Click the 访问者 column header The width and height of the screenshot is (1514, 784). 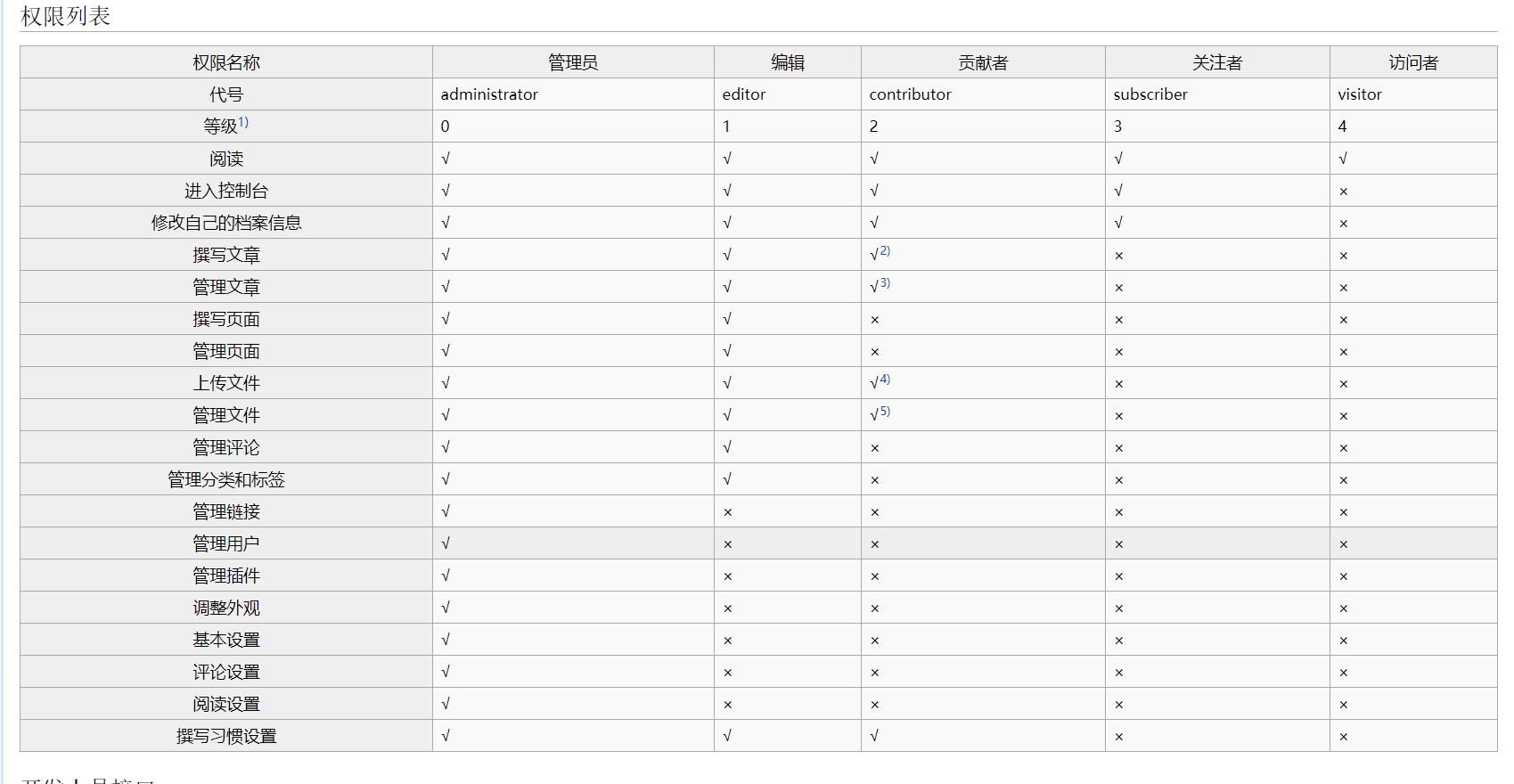pyautogui.click(x=1413, y=62)
